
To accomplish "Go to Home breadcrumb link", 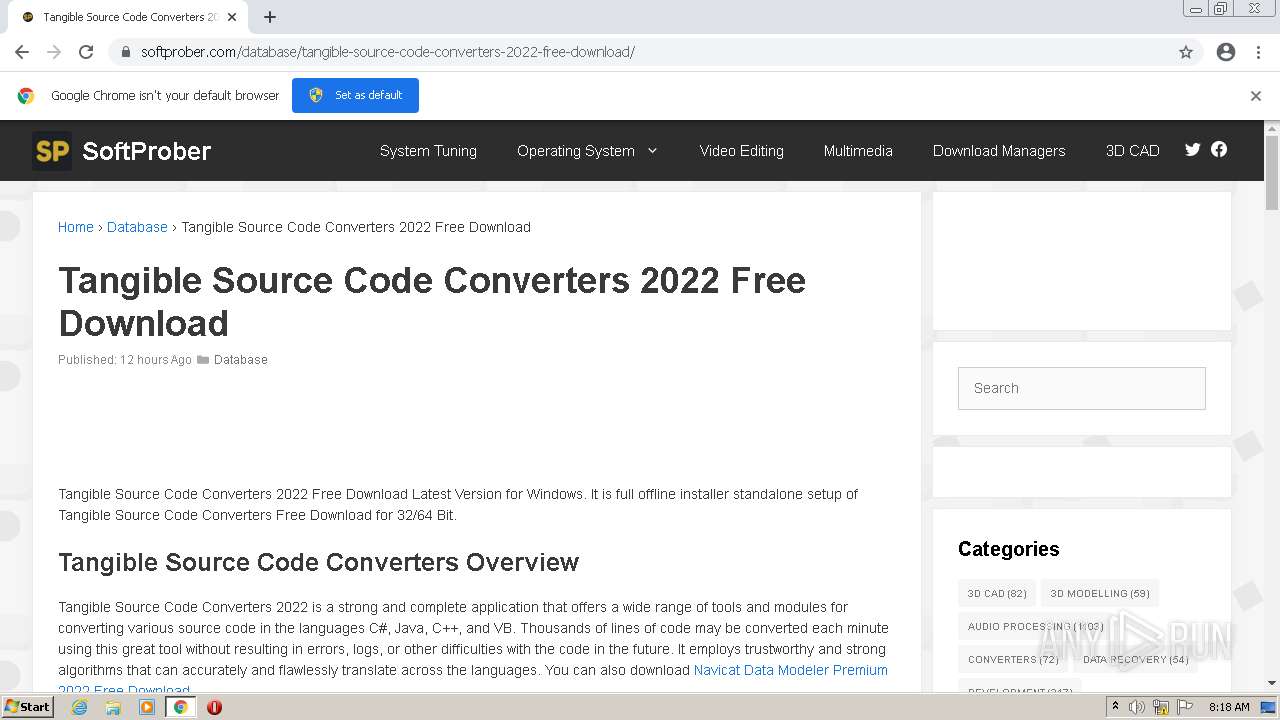I will [x=76, y=227].
